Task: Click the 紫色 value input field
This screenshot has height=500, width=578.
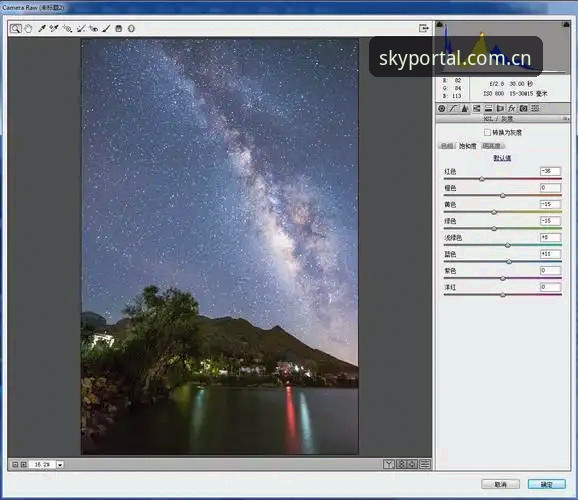Action: tap(550, 270)
